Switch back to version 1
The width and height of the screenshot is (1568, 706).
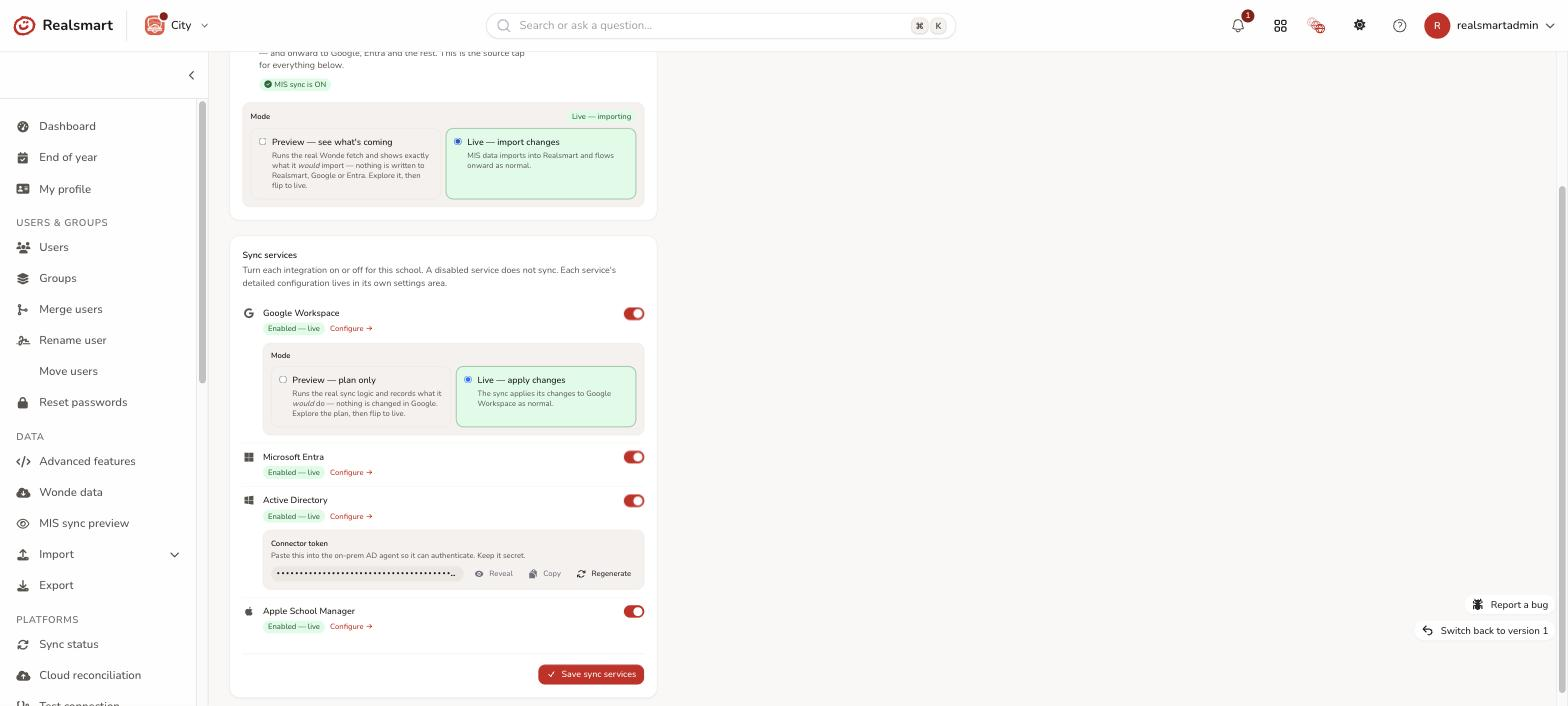click(x=1485, y=631)
